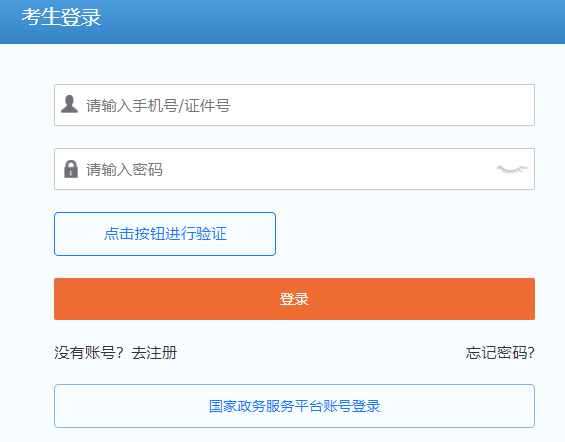Click the blue 点击按钮进行验证 label text
The width and height of the screenshot is (565, 442).
165,234
